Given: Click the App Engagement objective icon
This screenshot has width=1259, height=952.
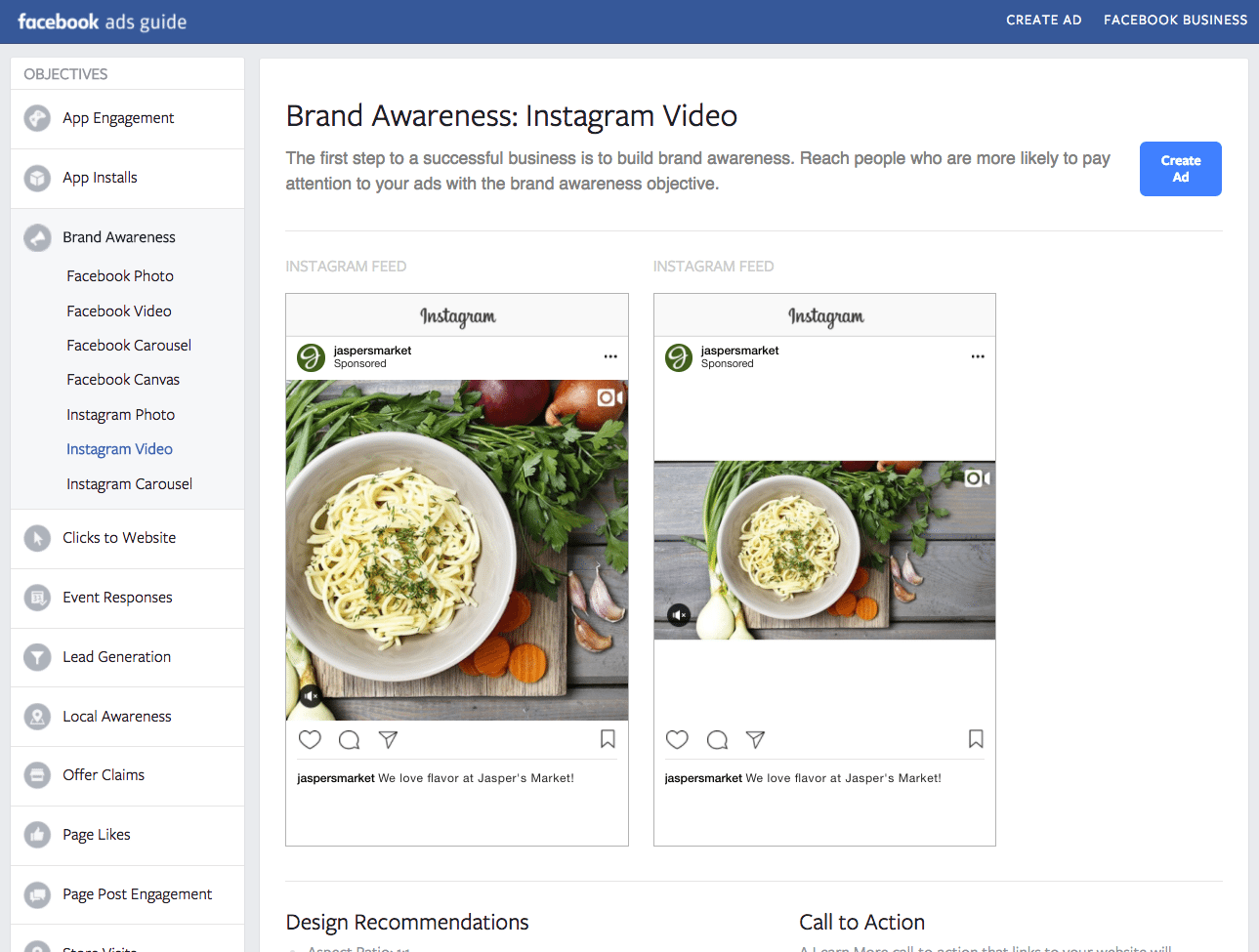Looking at the screenshot, I should [x=37, y=118].
